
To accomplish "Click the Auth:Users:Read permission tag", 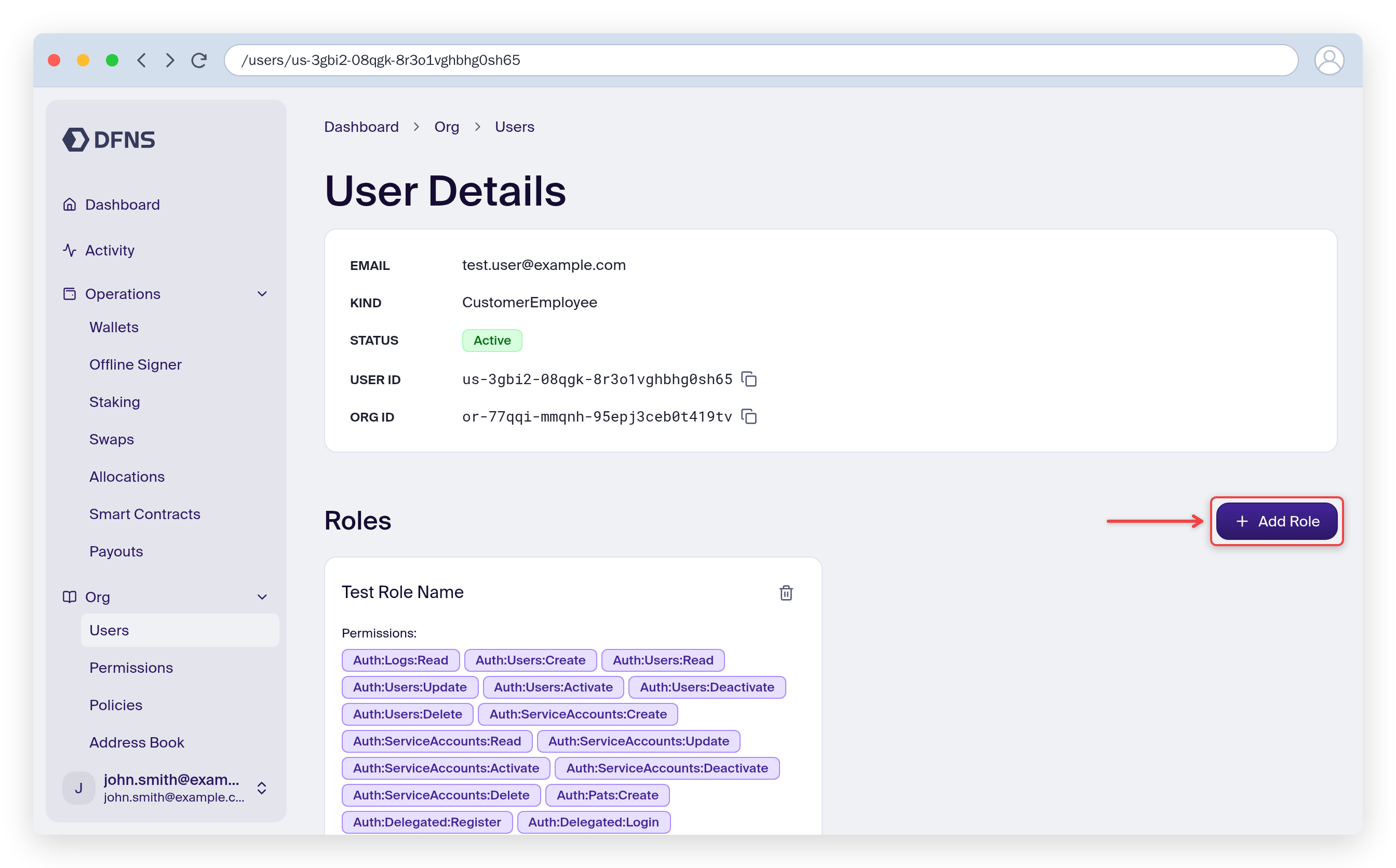I will click(663, 660).
